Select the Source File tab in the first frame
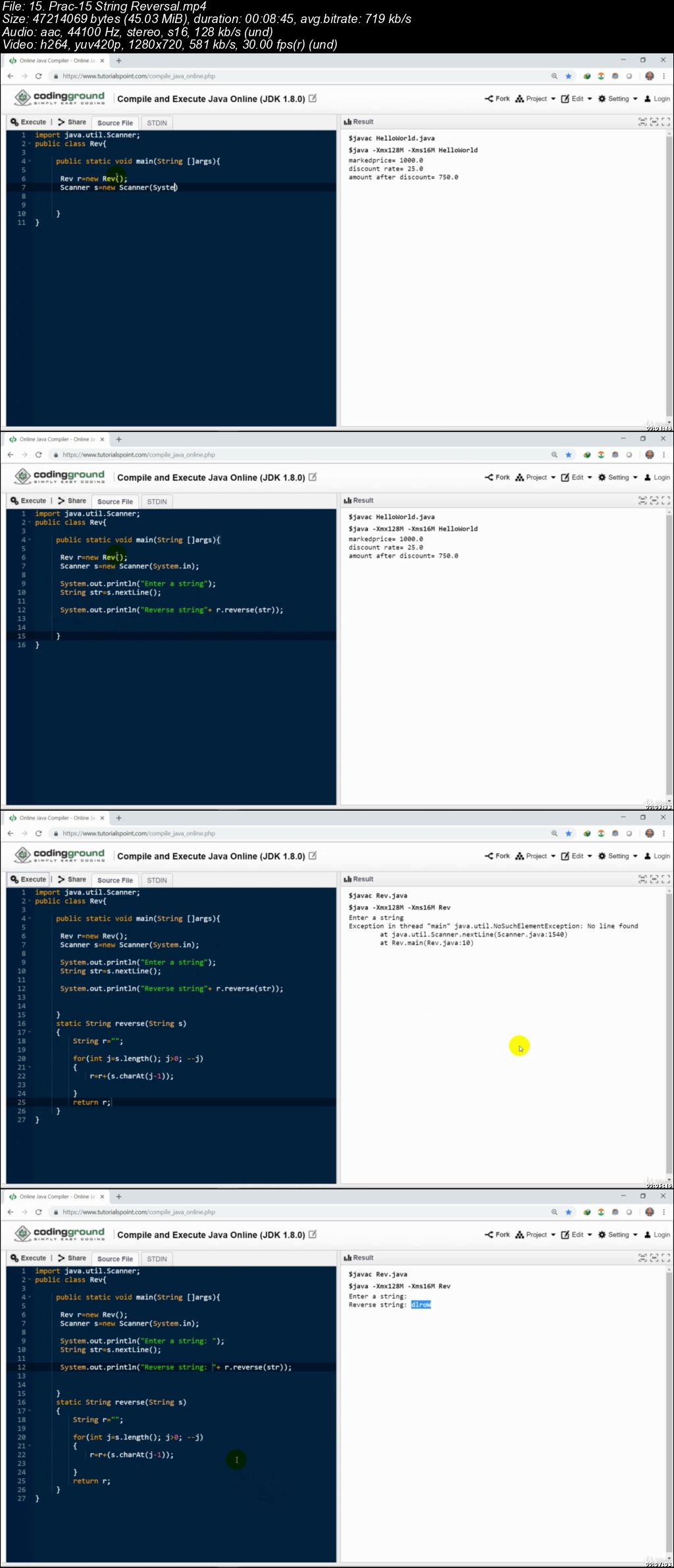 pyautogui.click(x=115, y=122)
